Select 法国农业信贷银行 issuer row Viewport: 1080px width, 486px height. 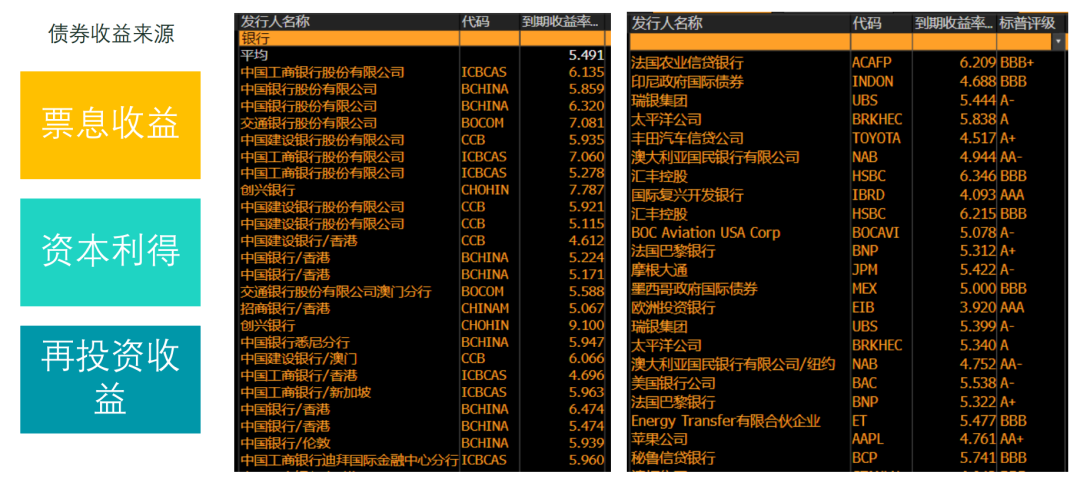846,63
